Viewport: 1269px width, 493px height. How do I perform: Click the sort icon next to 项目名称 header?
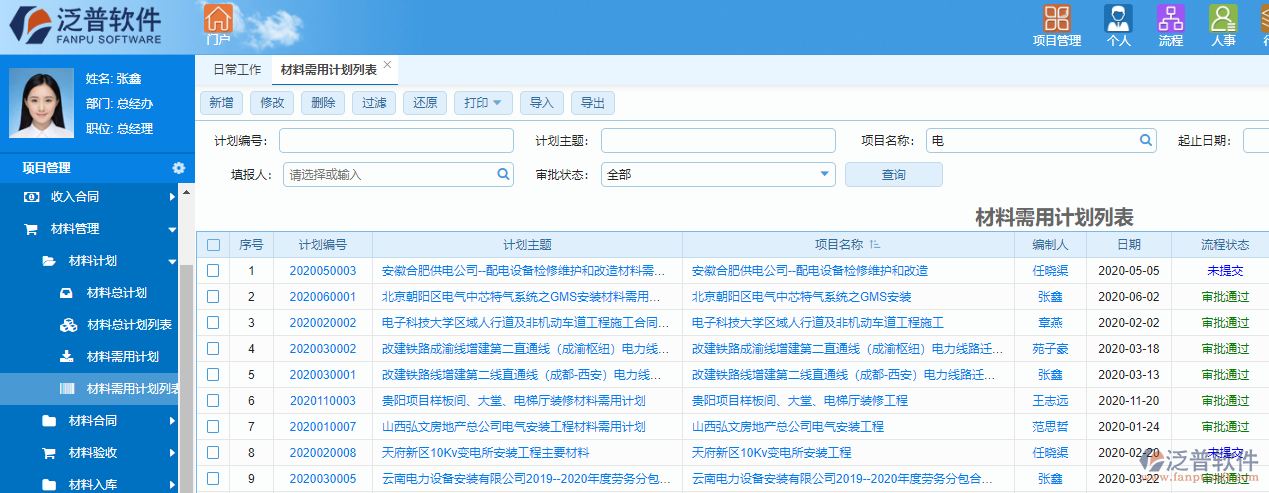click(x=875, y=244)
